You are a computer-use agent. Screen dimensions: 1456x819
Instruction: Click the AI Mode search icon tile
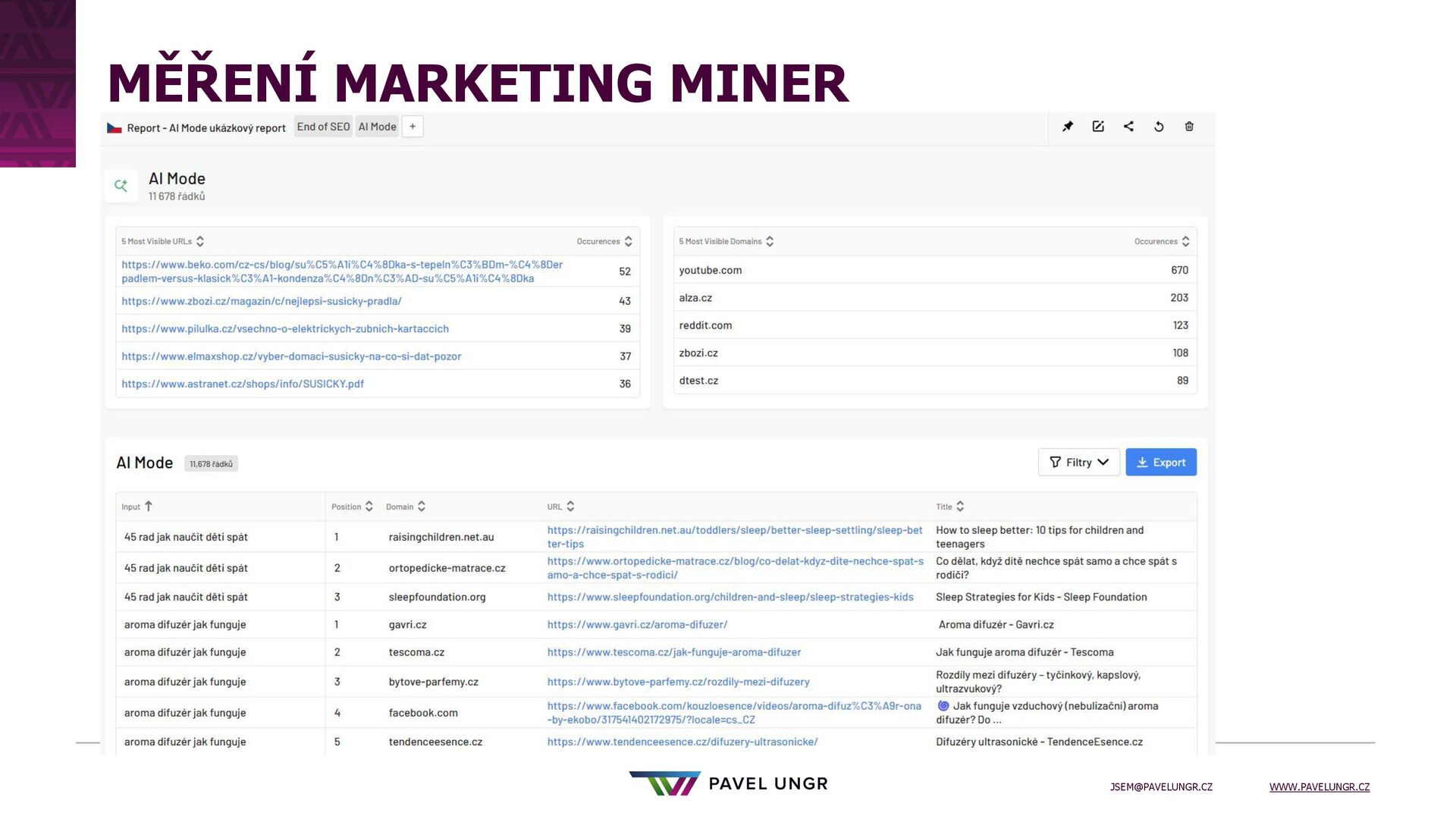click(x=121, y=186)
